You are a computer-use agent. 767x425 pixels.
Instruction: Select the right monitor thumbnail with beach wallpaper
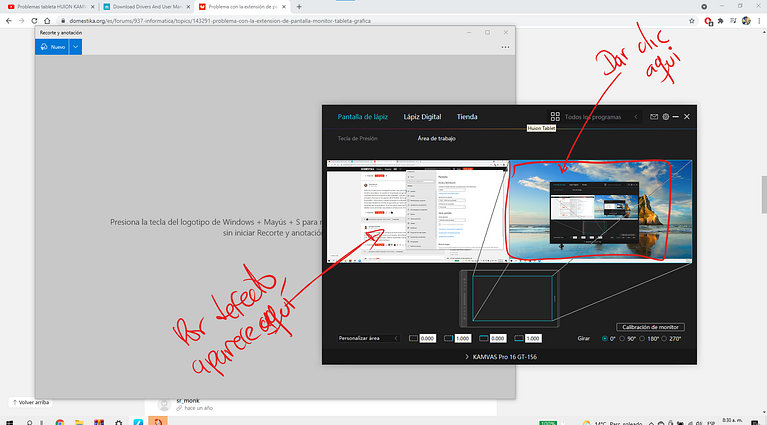[x=601, y=211]
